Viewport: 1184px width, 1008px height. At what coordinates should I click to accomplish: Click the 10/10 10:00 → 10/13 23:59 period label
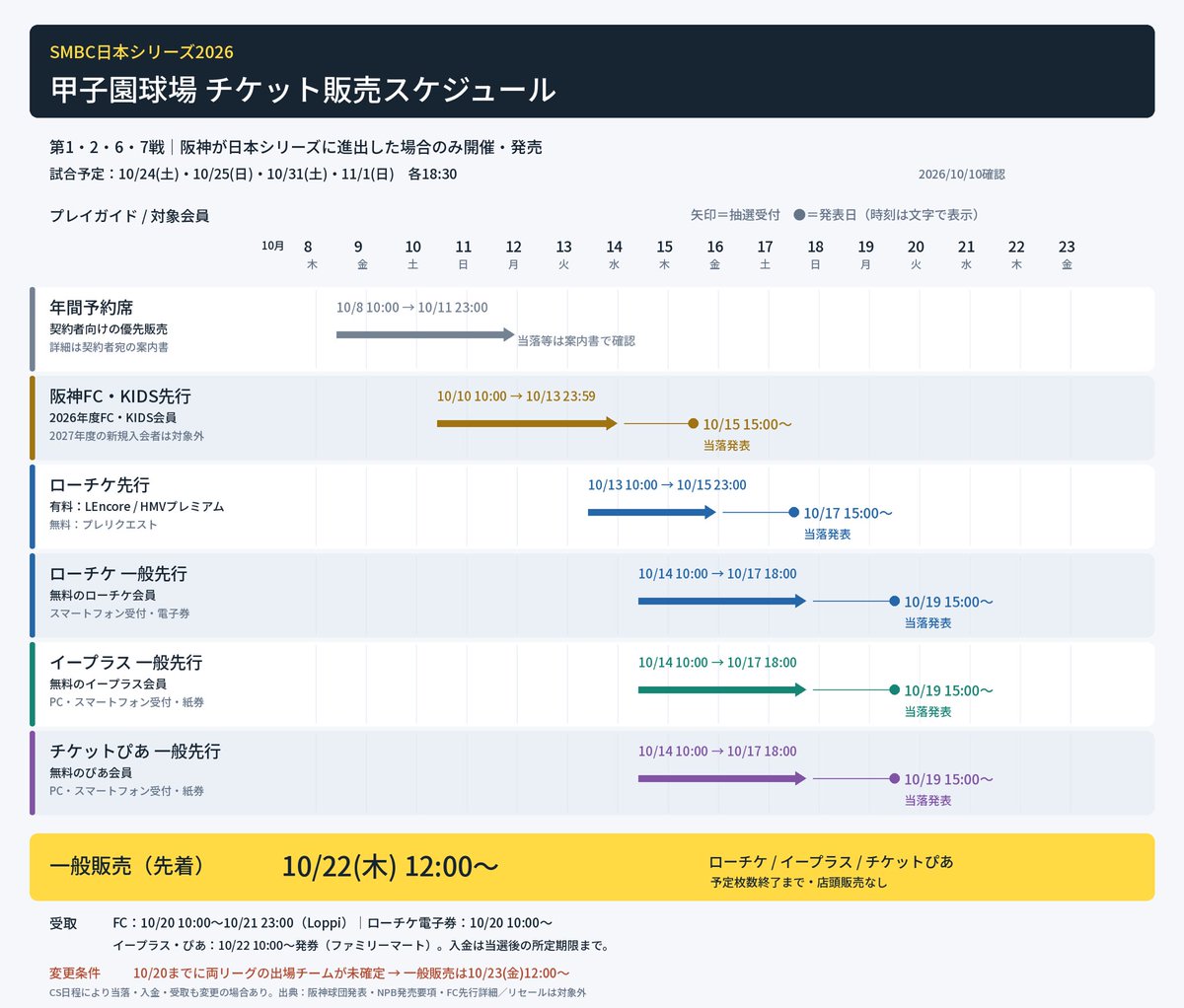516,396
